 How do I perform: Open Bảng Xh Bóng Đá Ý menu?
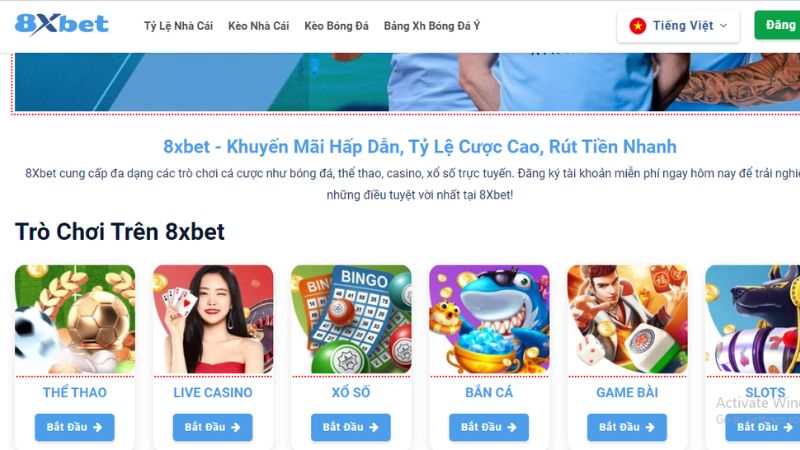click(x=432, y=26)
